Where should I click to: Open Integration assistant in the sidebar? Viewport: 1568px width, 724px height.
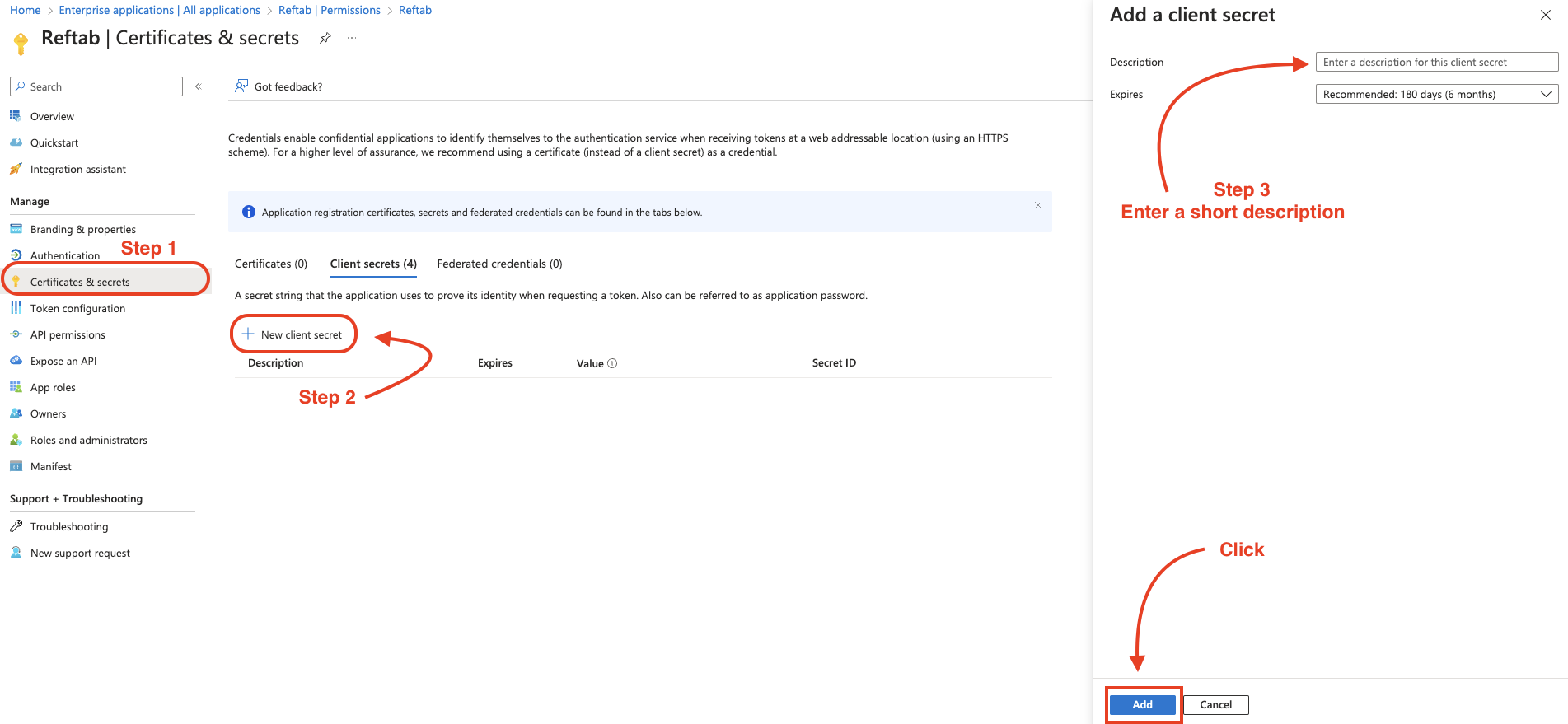[x=78, y=169]
